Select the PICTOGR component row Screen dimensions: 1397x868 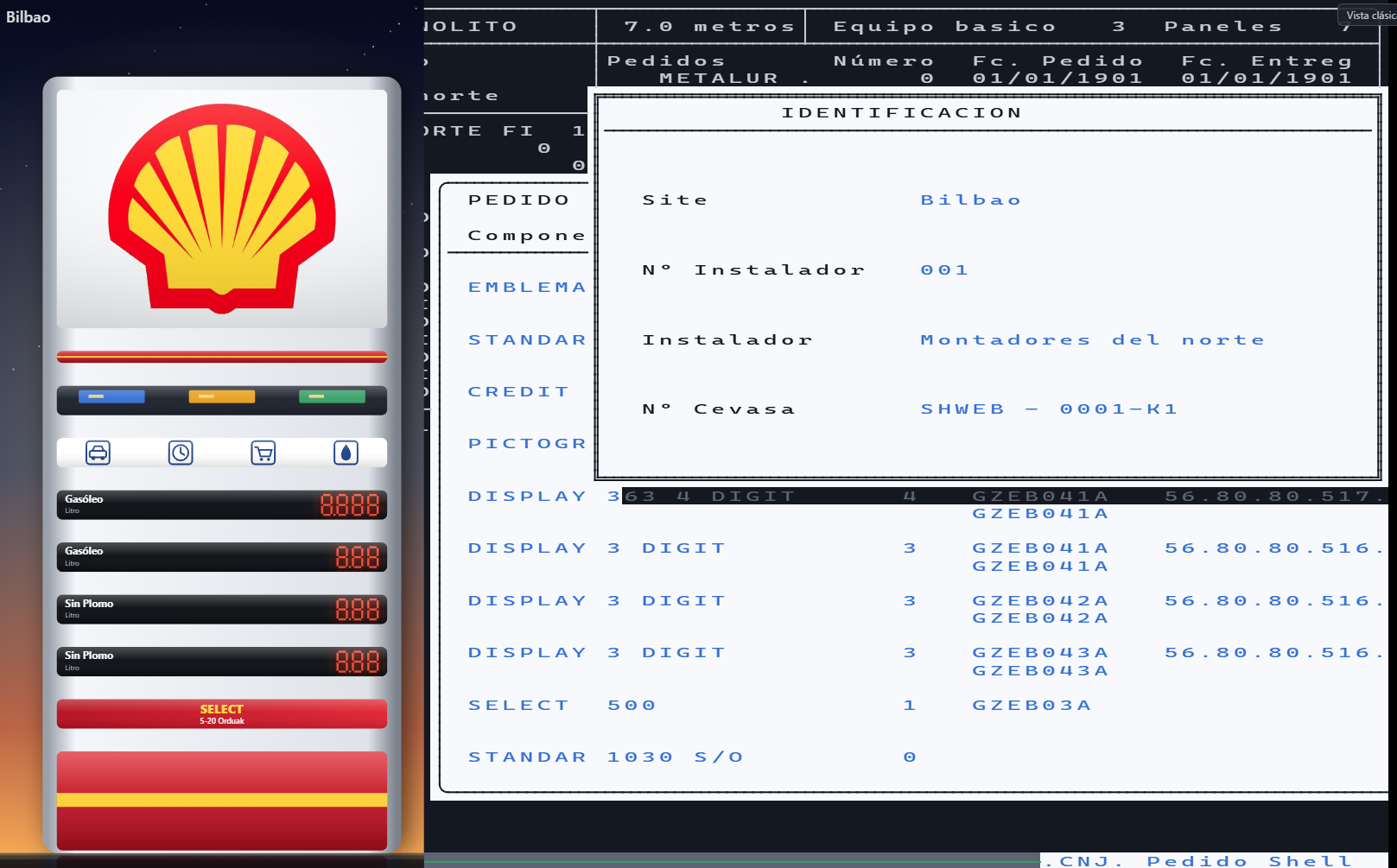(527, 444)
